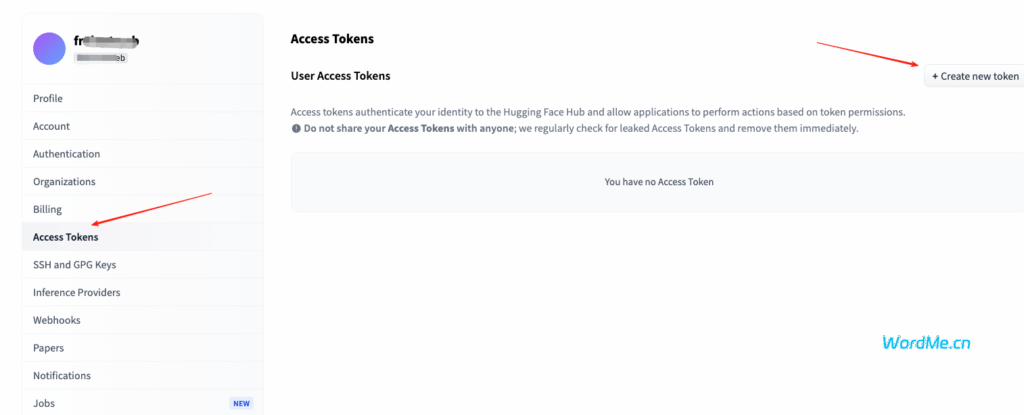1024x415 pixels.
Task: Click the blurred username at top
Action: 106,41
